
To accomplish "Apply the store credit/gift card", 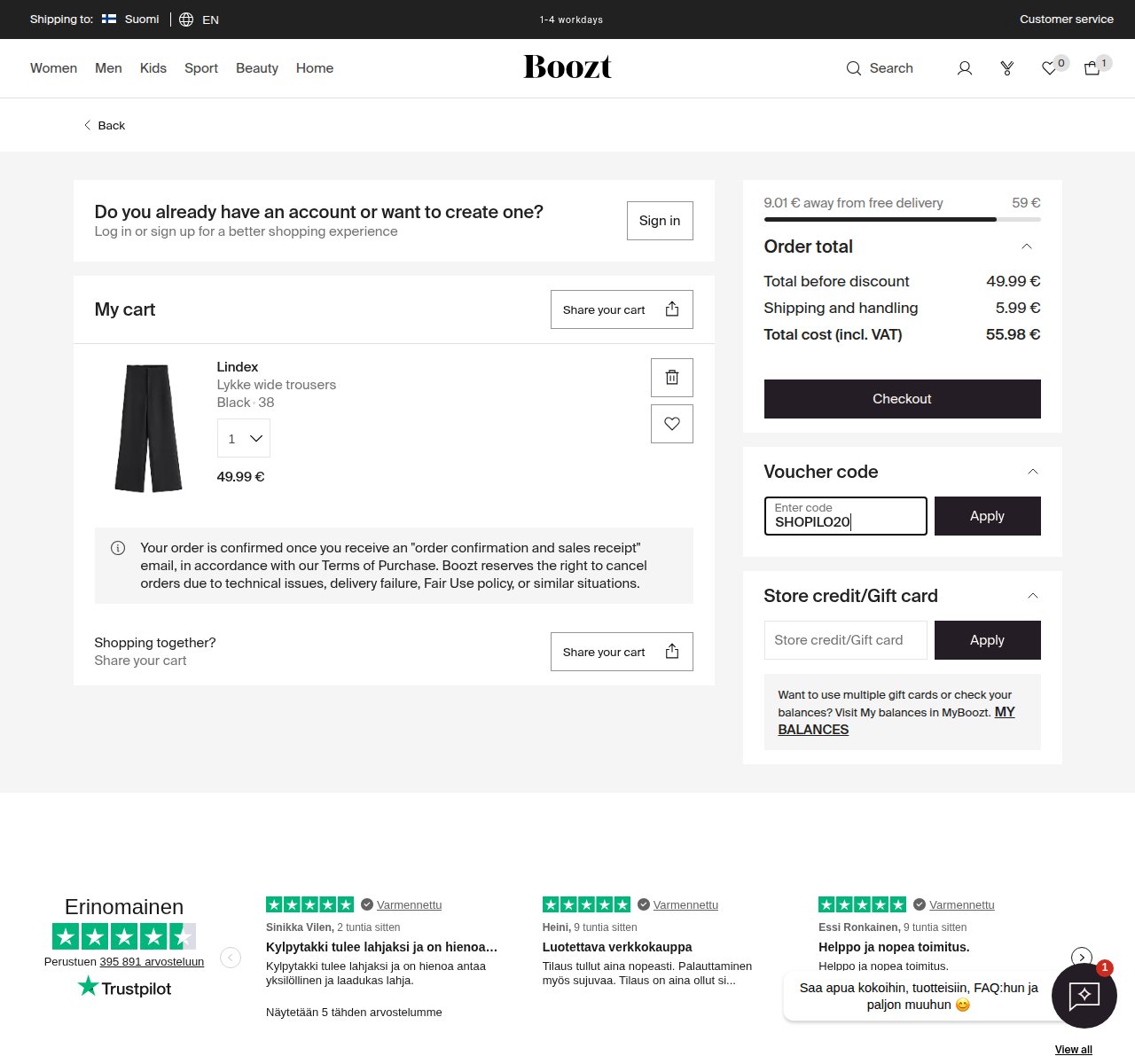I will (x=988, y=640).
